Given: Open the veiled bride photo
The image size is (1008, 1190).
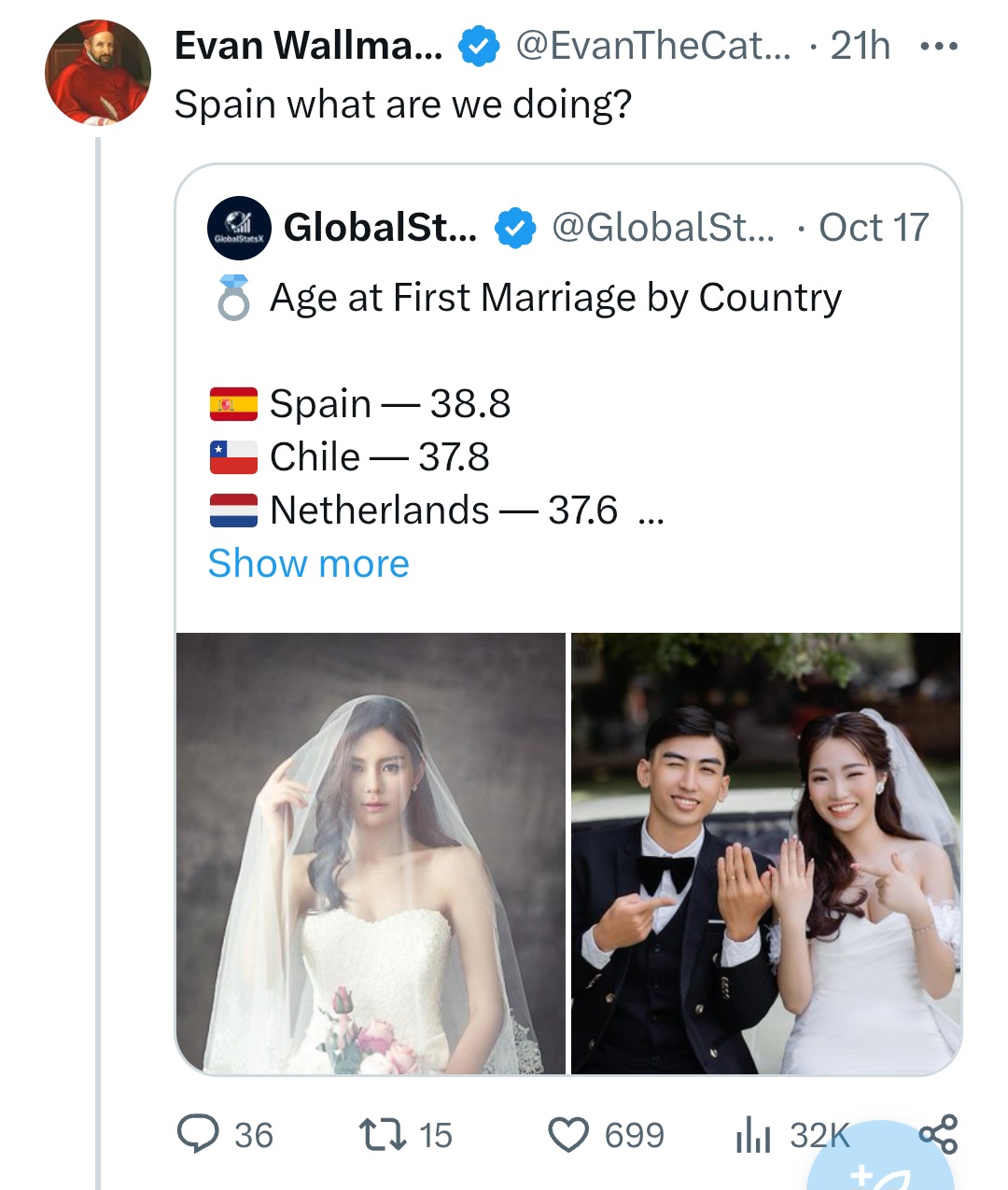Looking at the screenshot, I should click(371, 853).
